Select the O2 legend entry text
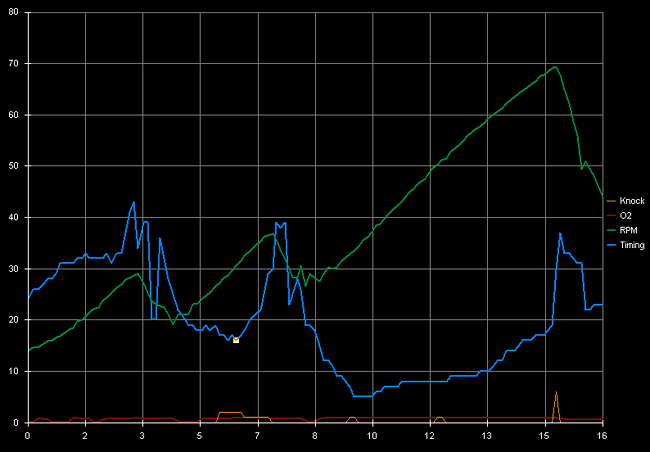Image resolution: width=650 pixels, height=452 pixels. (625, 215)
